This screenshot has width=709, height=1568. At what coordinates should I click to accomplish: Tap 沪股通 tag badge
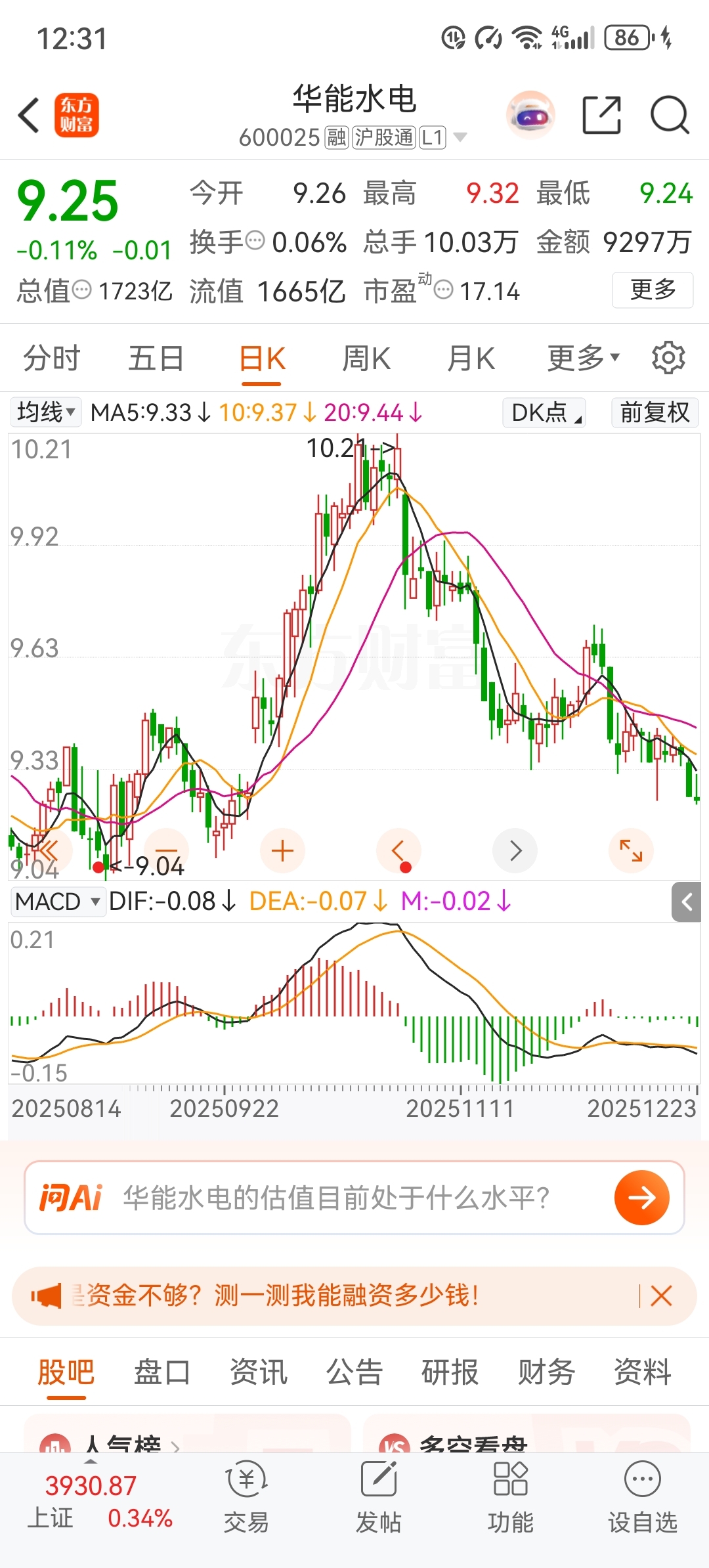[384, 137]
